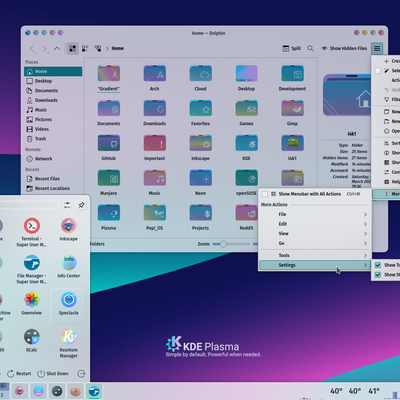This screenshot has width=400, height=400.
Task: Adjust the Zoom slider handle
Action: [x=223, y=244]
